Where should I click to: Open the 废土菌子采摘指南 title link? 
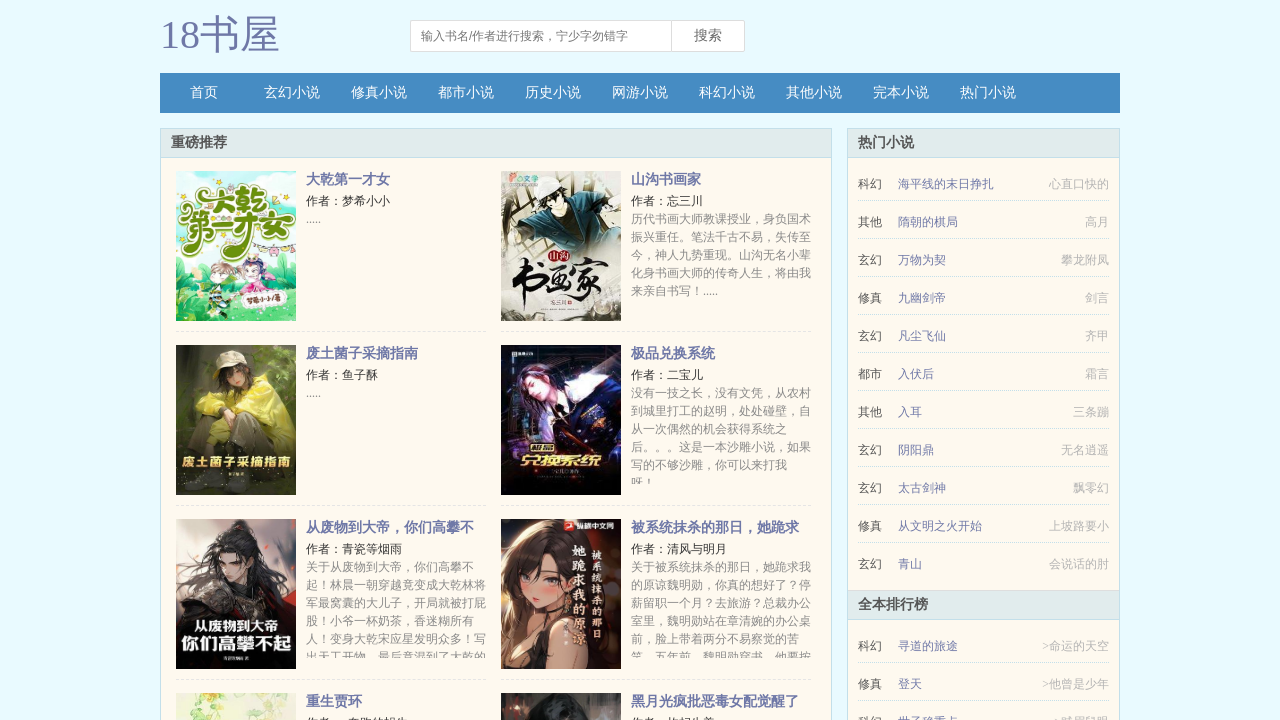pyautogui.click(x=362, y=354)
